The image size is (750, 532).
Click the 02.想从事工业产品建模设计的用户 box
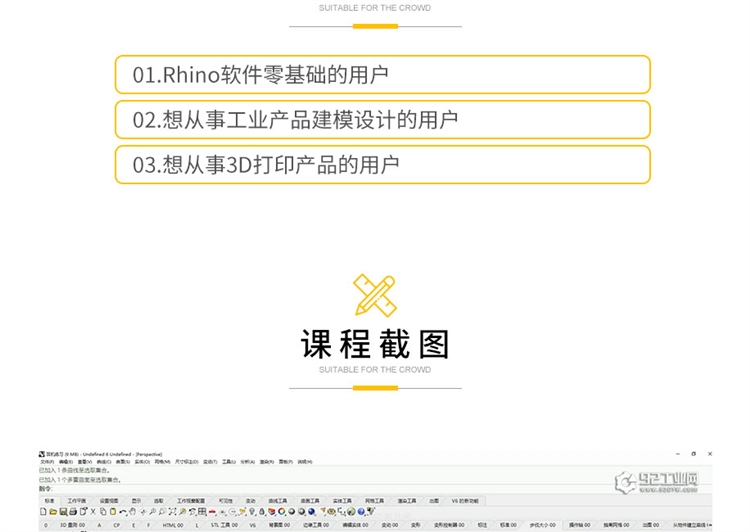click(383, 120)
